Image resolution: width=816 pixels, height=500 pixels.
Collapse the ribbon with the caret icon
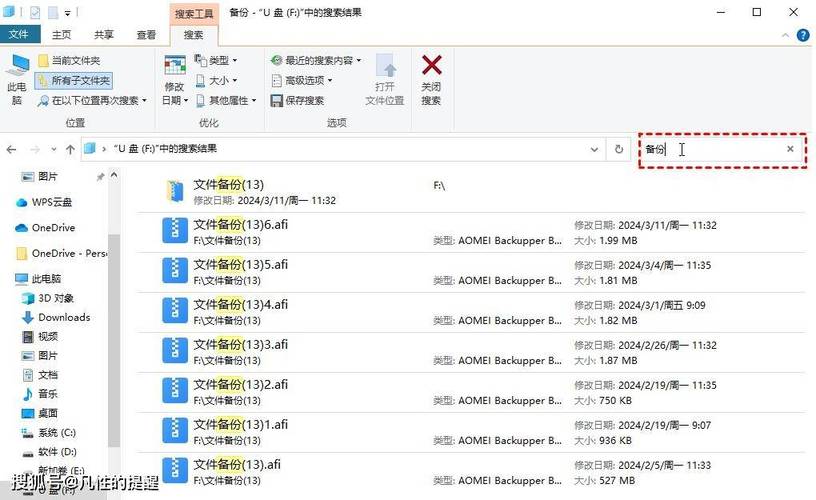point(785,35)
